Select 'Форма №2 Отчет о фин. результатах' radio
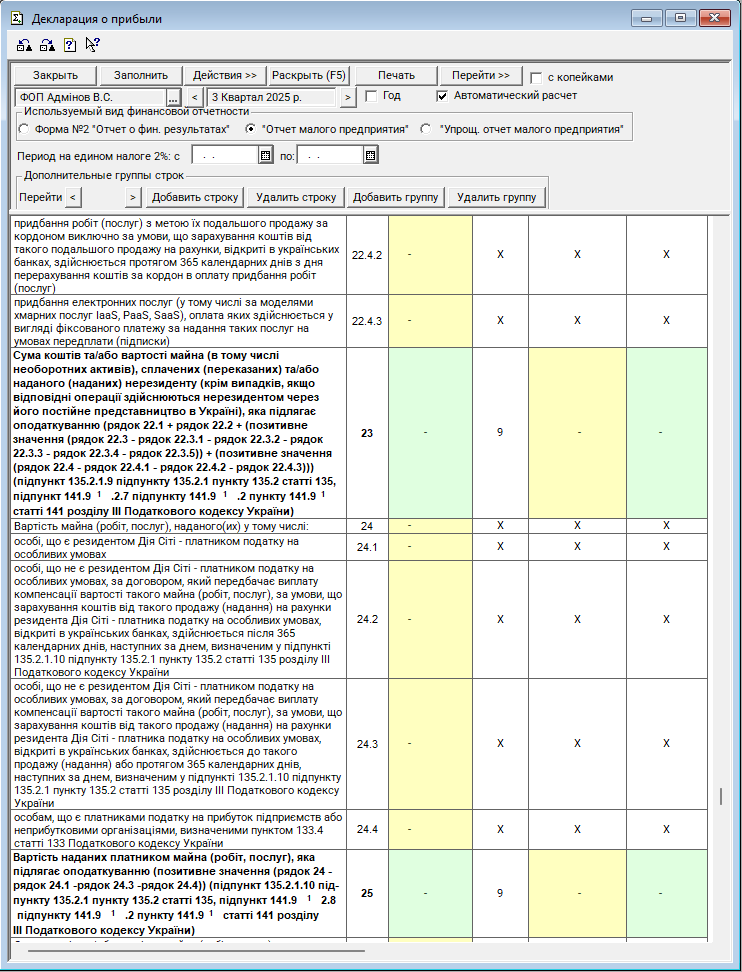This screenshot has width=742, height=972. tap(25, 129)
